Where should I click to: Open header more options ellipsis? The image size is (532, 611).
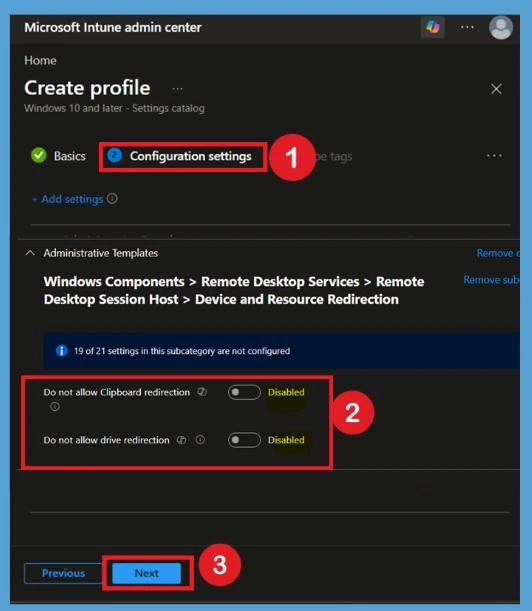click(467, 27)
